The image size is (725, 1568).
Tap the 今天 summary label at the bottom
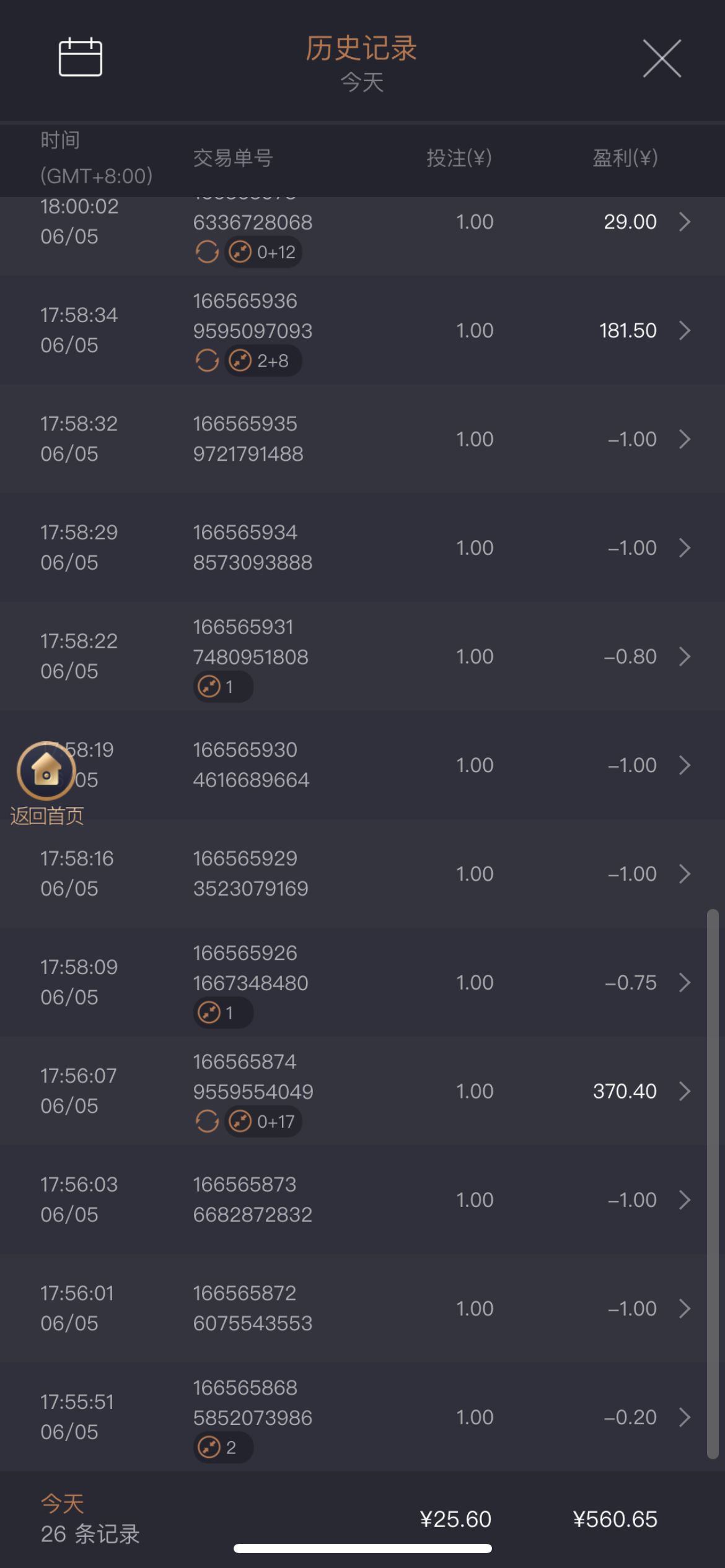point(62,1504)
